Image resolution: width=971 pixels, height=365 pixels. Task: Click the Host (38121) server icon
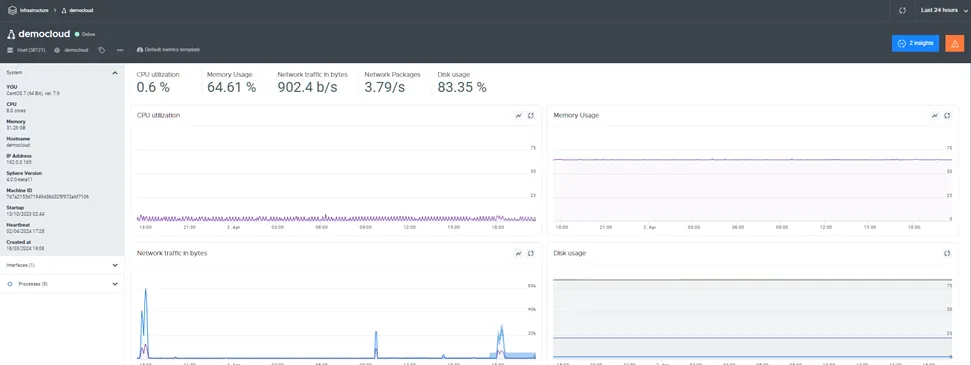tap(10, 50)
